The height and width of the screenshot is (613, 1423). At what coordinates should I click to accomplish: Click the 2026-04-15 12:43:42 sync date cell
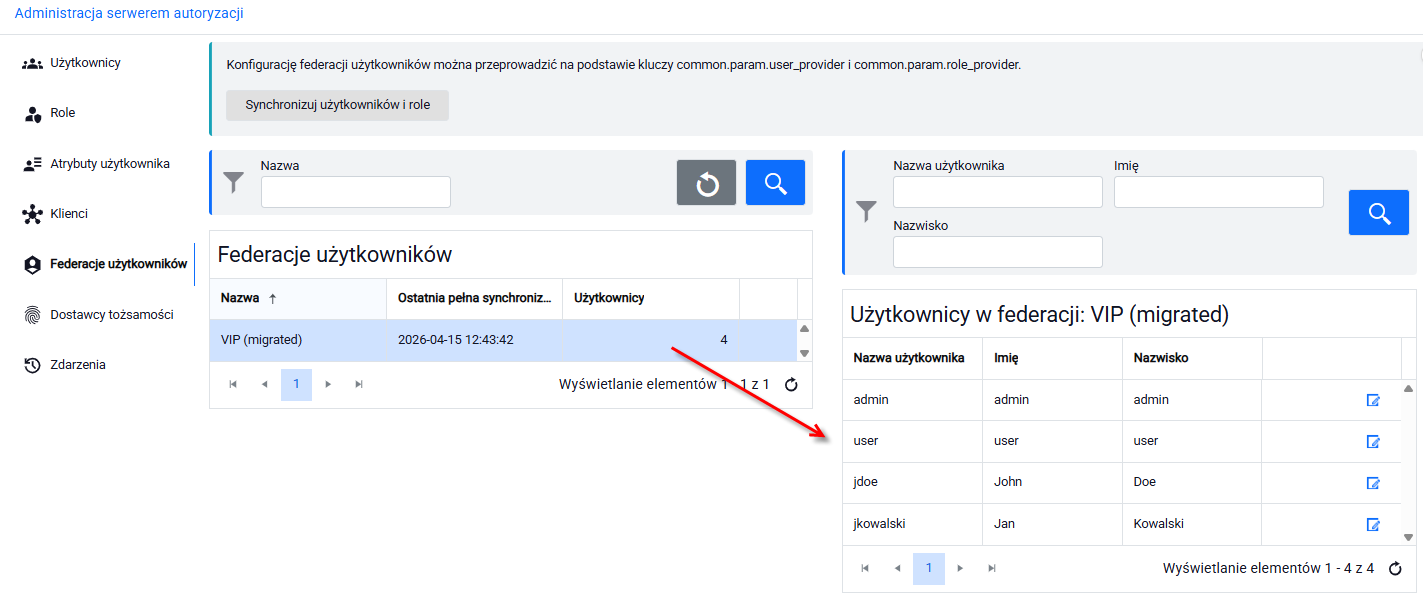click(475, 340)
